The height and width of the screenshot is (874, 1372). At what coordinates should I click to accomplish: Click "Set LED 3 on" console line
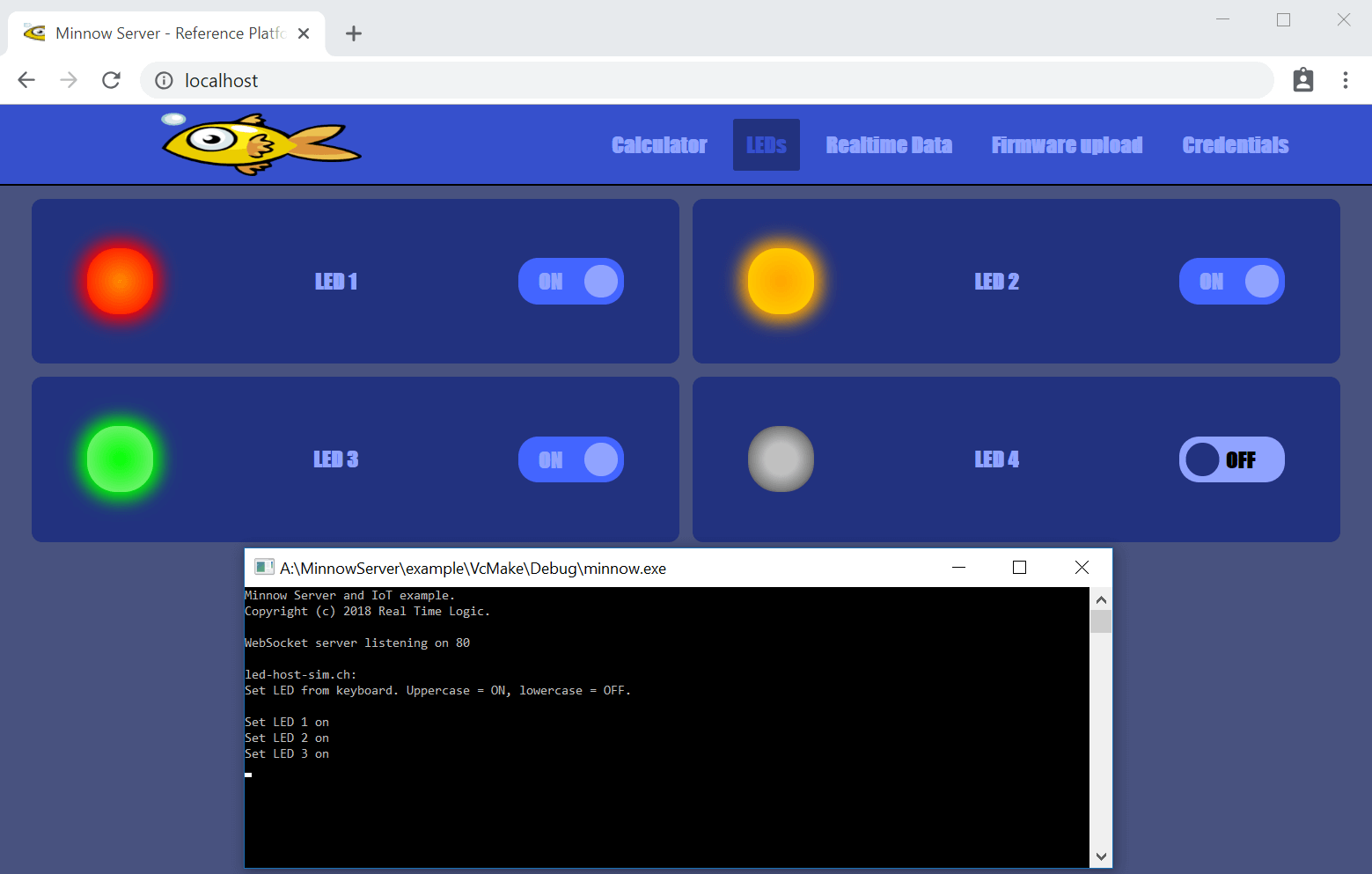coord(287,754)
